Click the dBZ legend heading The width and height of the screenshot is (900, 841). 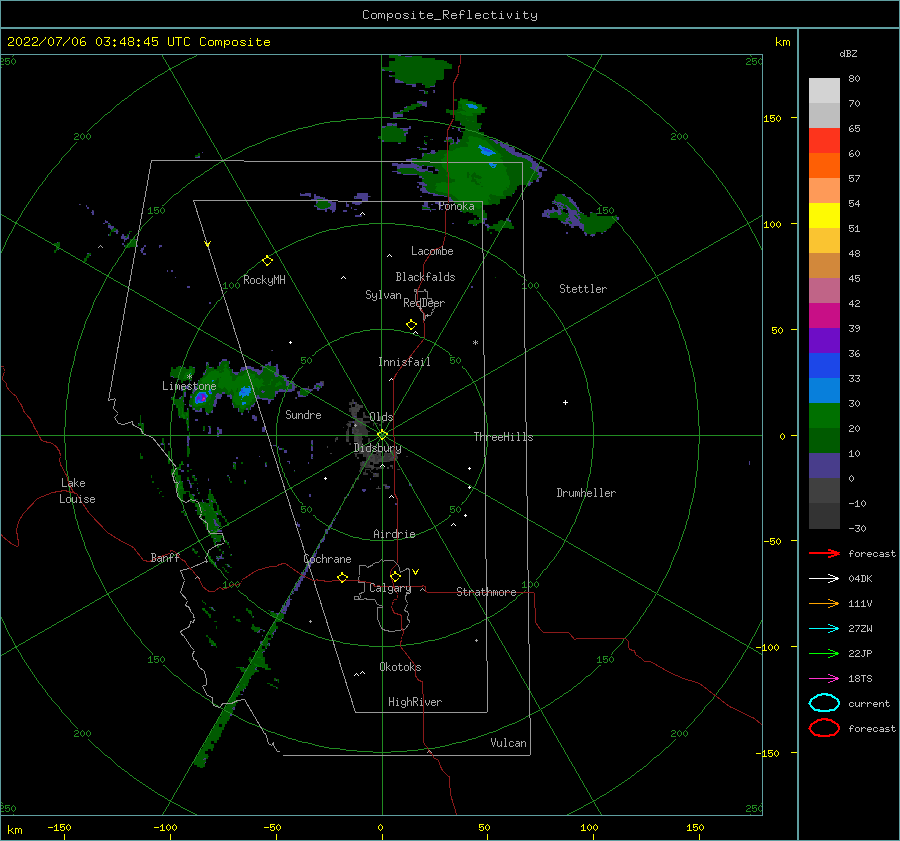coord(848,54)
